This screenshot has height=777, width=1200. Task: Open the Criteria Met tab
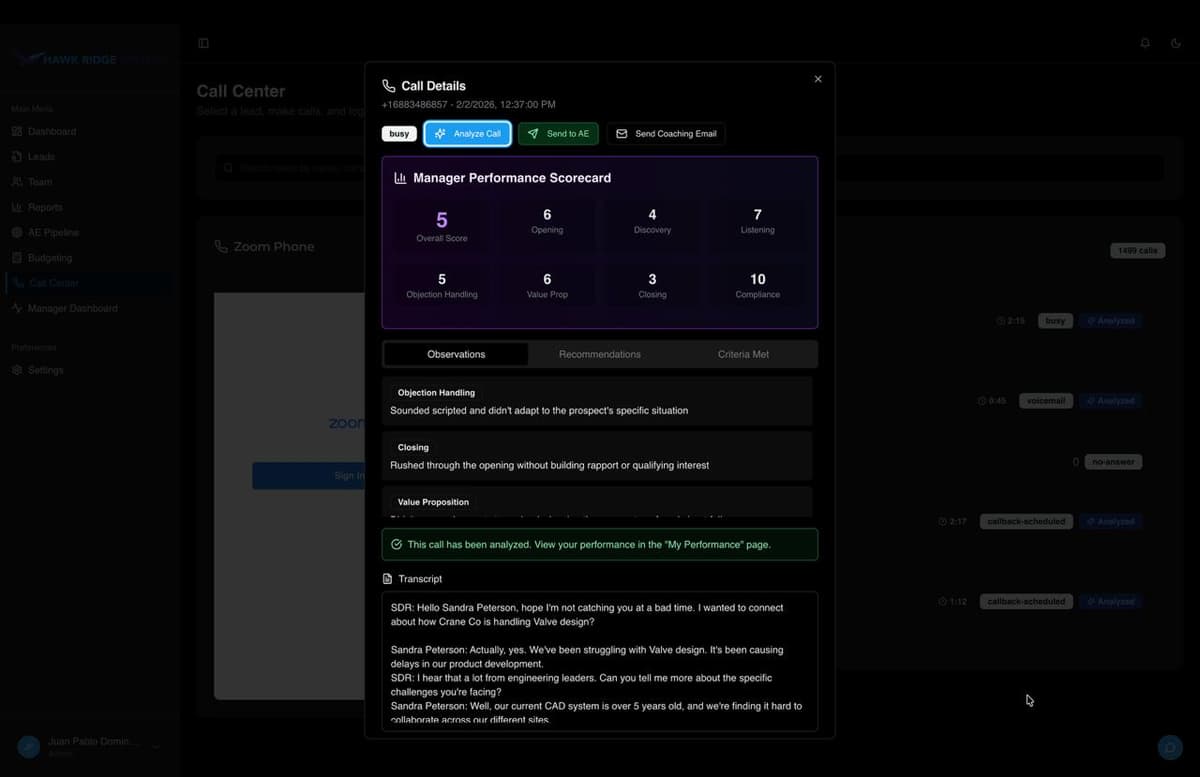(x=743, y=354)
